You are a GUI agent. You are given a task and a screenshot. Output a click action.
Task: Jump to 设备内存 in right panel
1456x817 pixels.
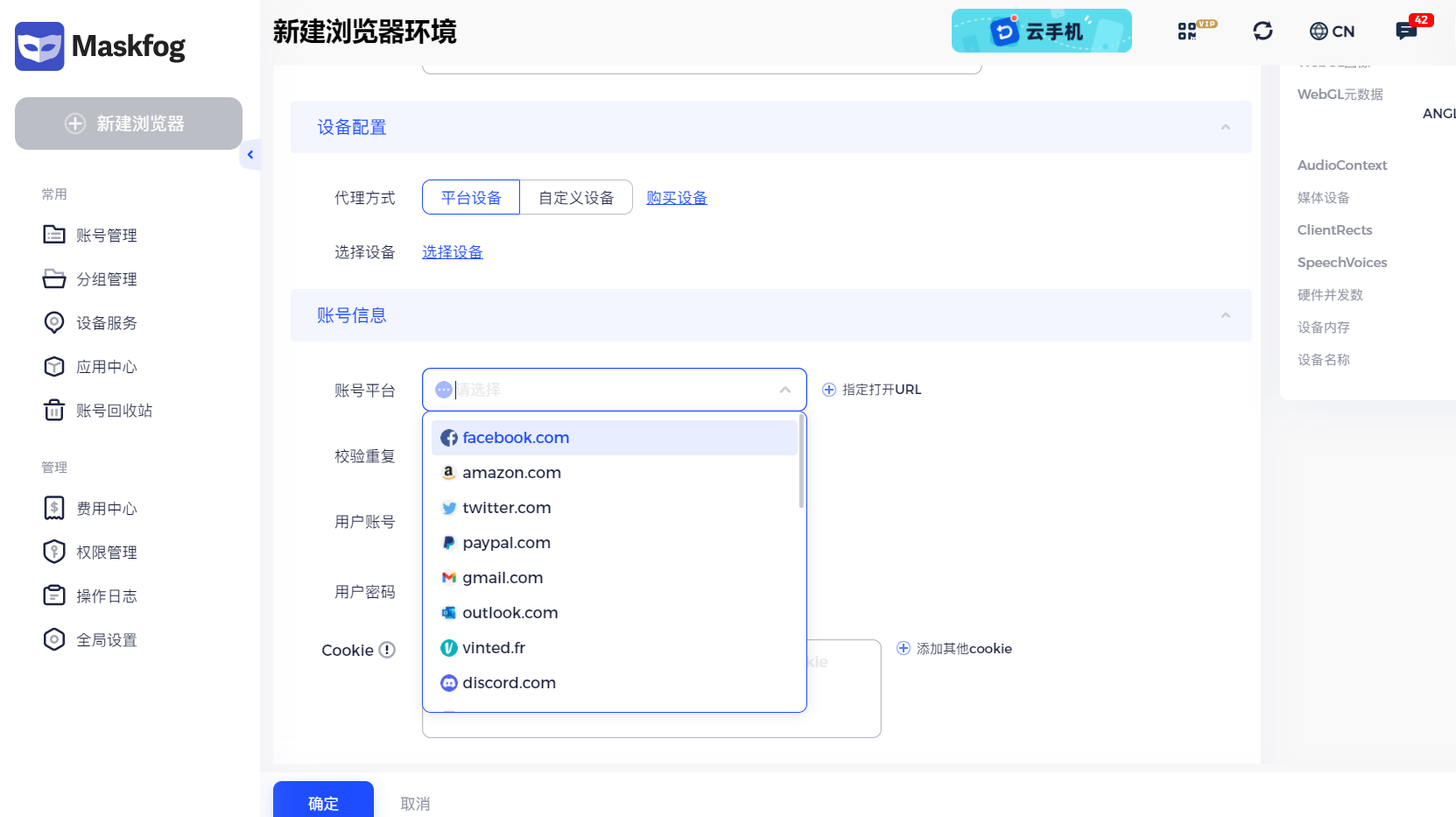[x=1324, y=328]
